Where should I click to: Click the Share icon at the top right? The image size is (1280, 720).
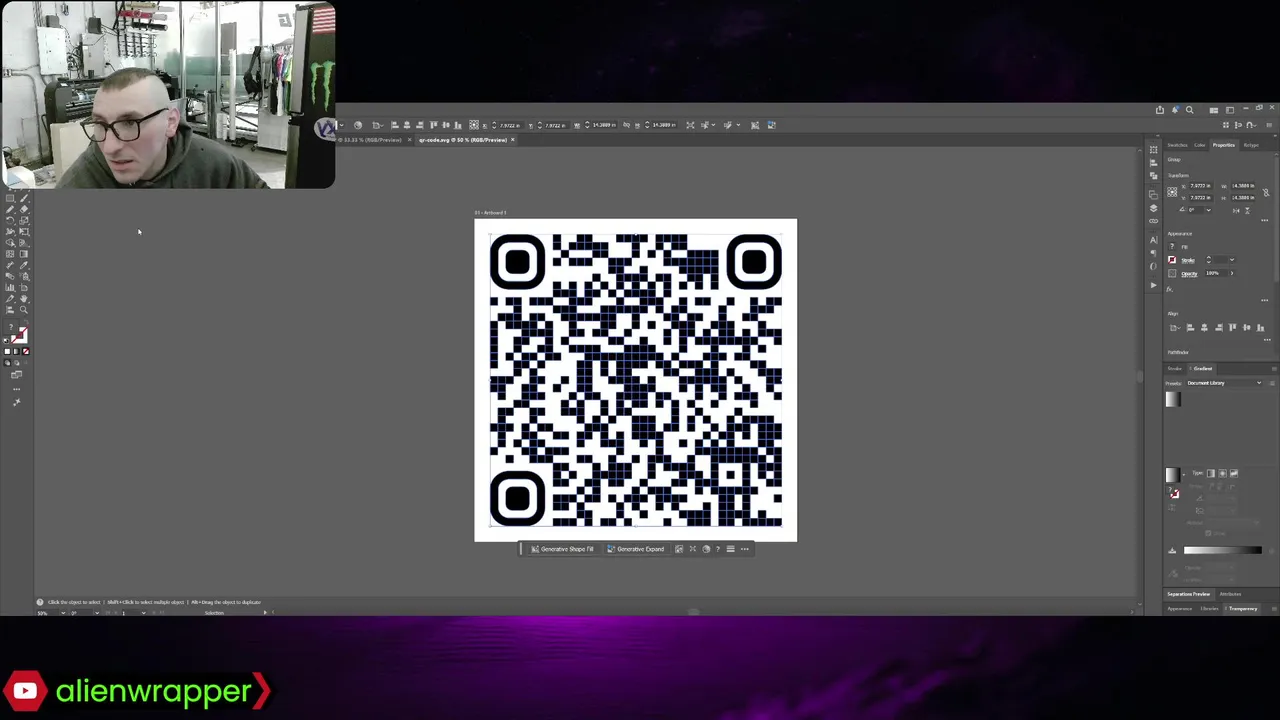pyautogui.click(x=1160, y=110)
